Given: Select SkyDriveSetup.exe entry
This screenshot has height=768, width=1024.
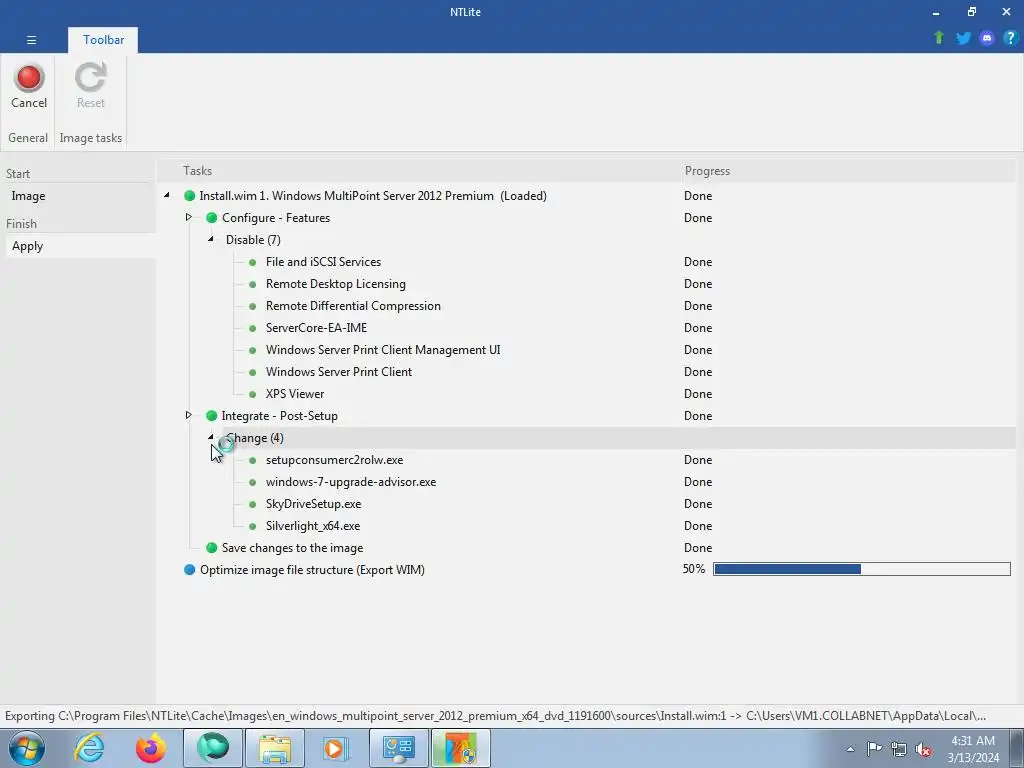Looking at the screenshot, I should click(313, 504).
